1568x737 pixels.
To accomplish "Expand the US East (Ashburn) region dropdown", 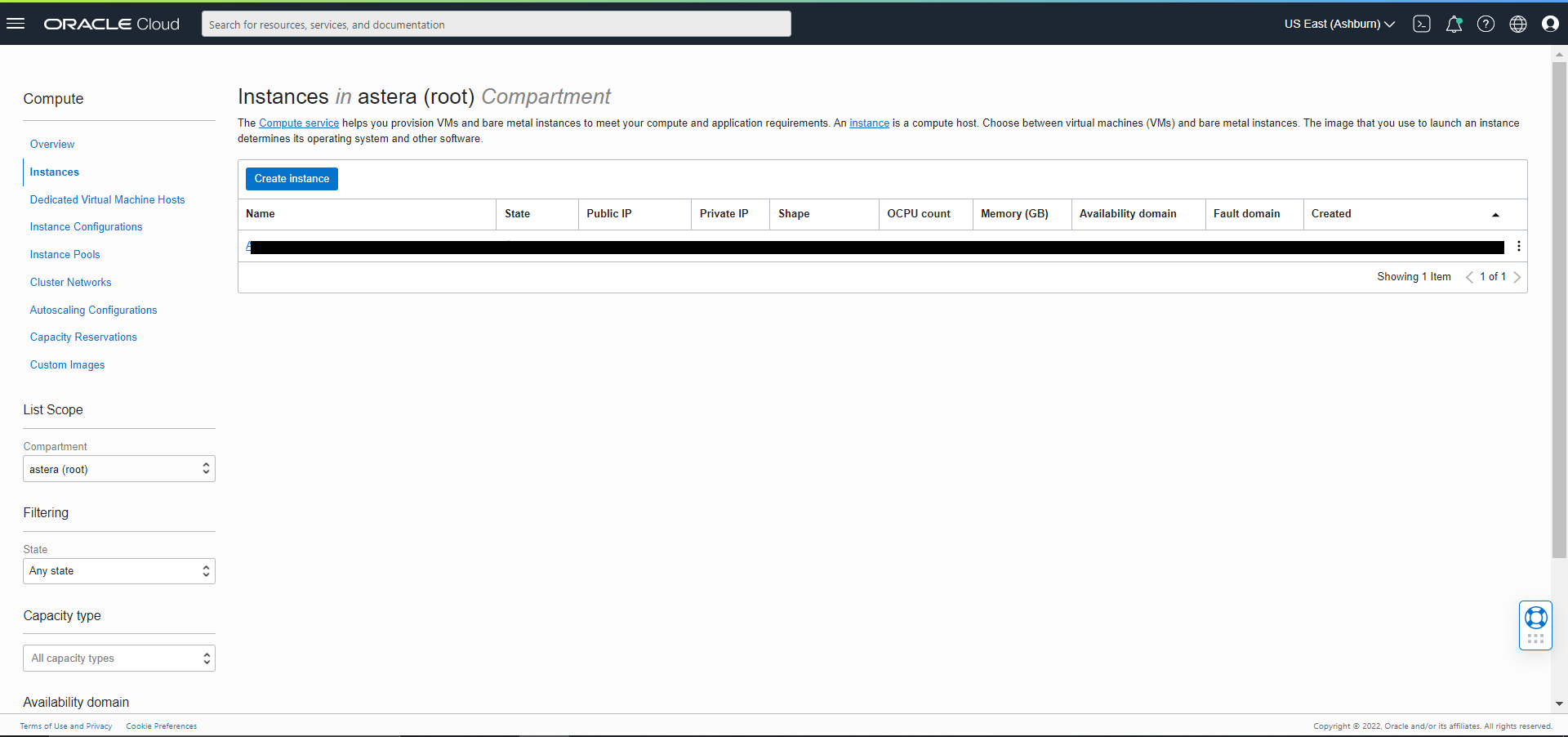I will point(1339,24).
